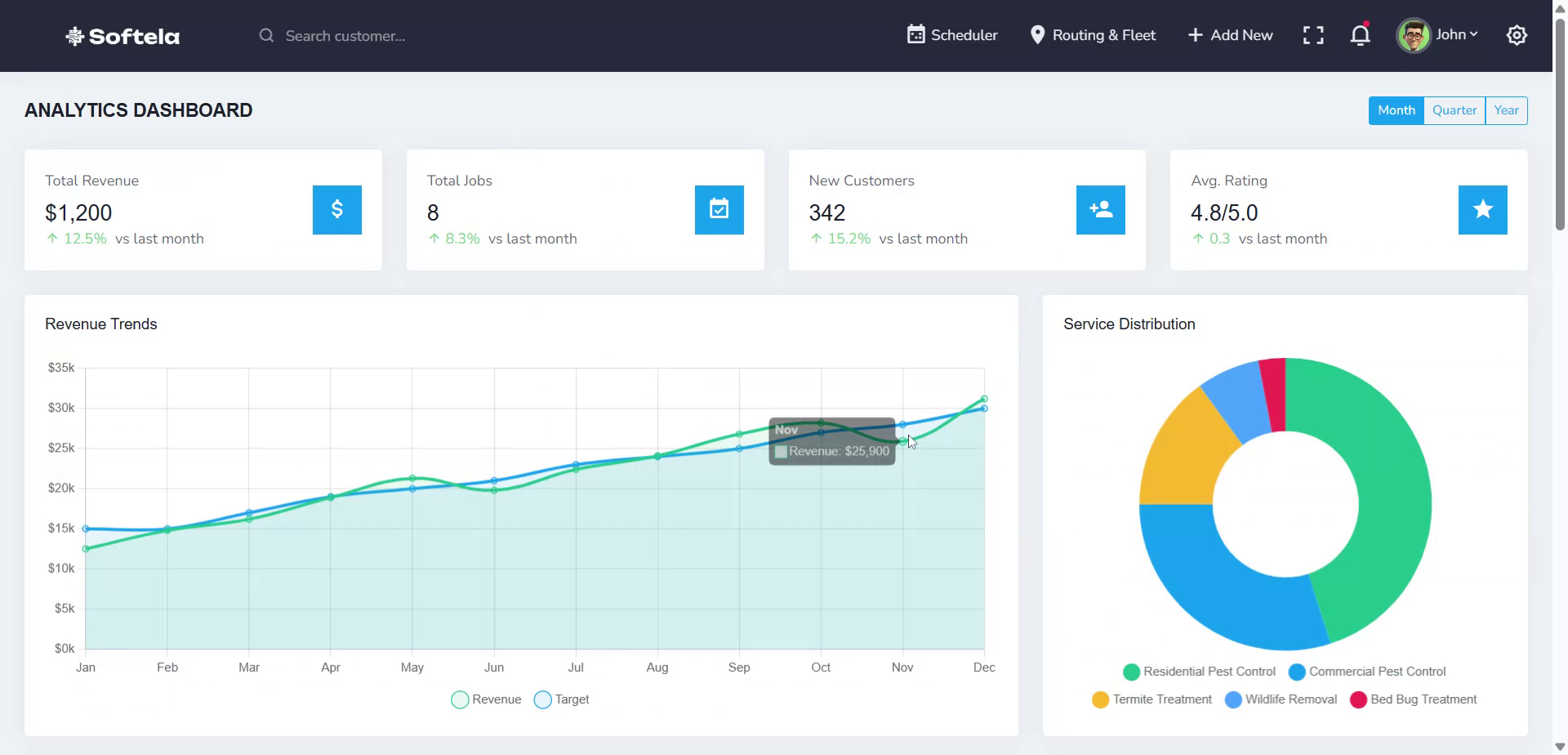Toggle Target series in chart legend
The width and height of the screenshot is (1568, 755).
pos(562,699)
